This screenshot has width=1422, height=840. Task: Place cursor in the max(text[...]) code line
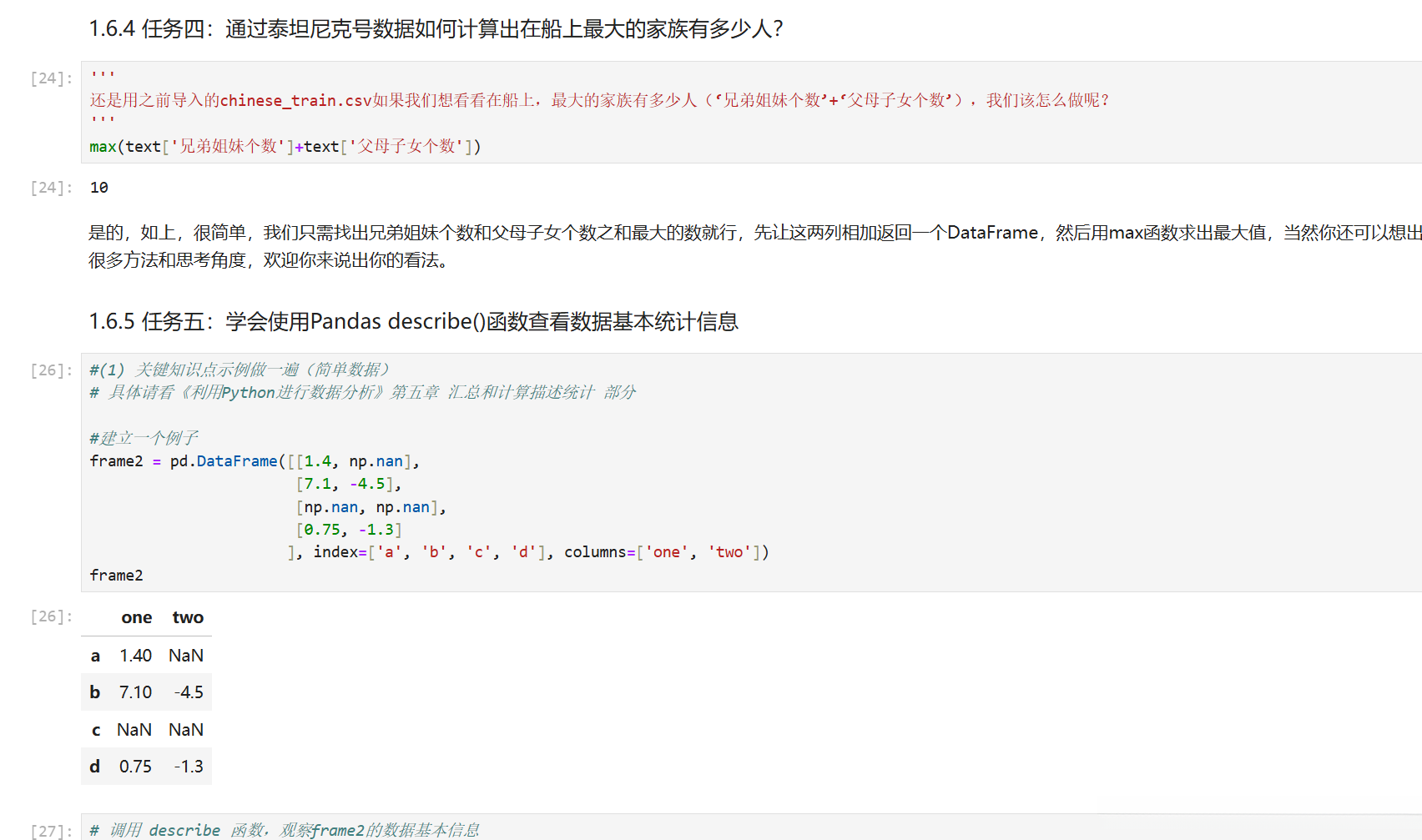tap(285, 147)
